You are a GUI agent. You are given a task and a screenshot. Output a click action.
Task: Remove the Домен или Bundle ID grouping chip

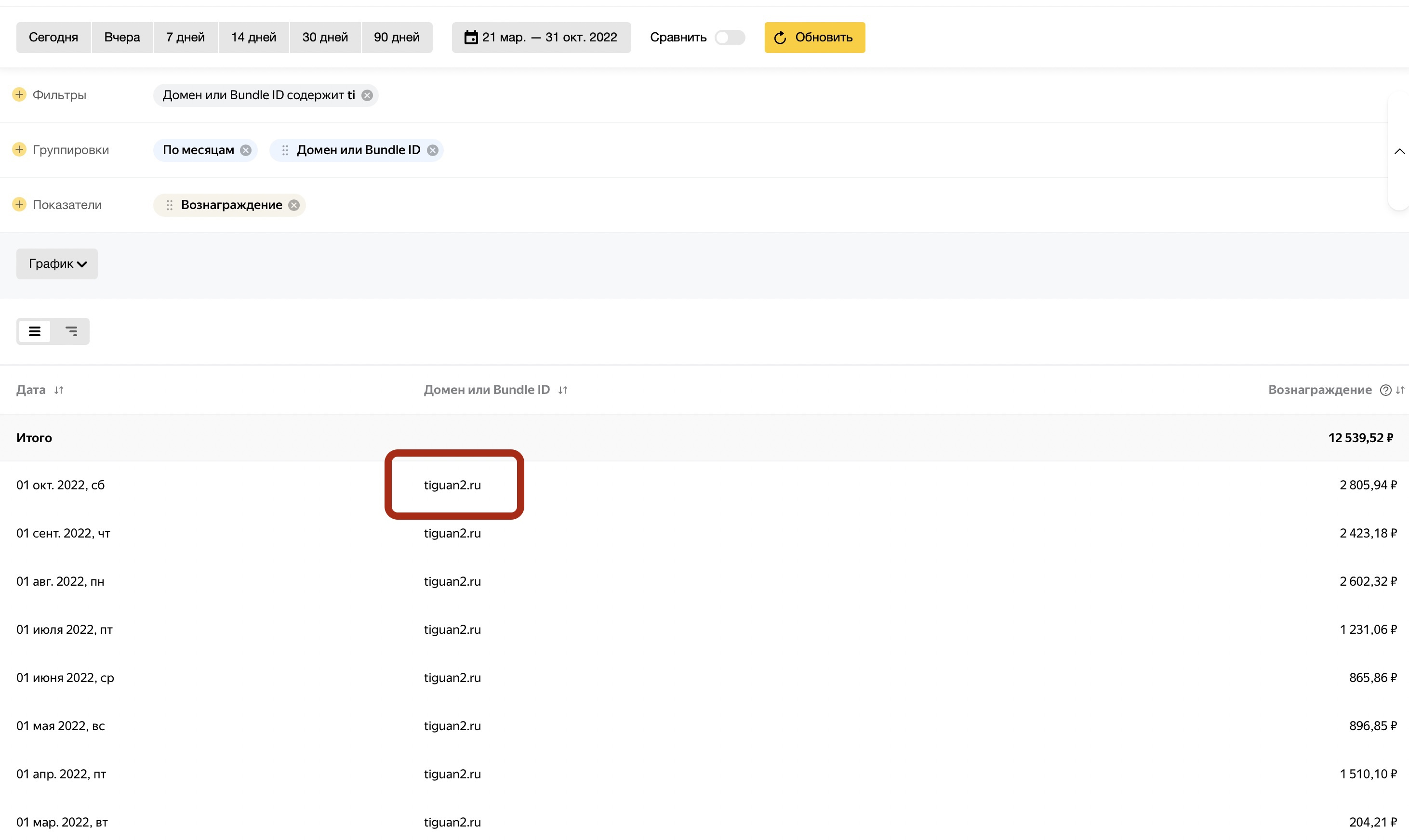click(433, 150)
